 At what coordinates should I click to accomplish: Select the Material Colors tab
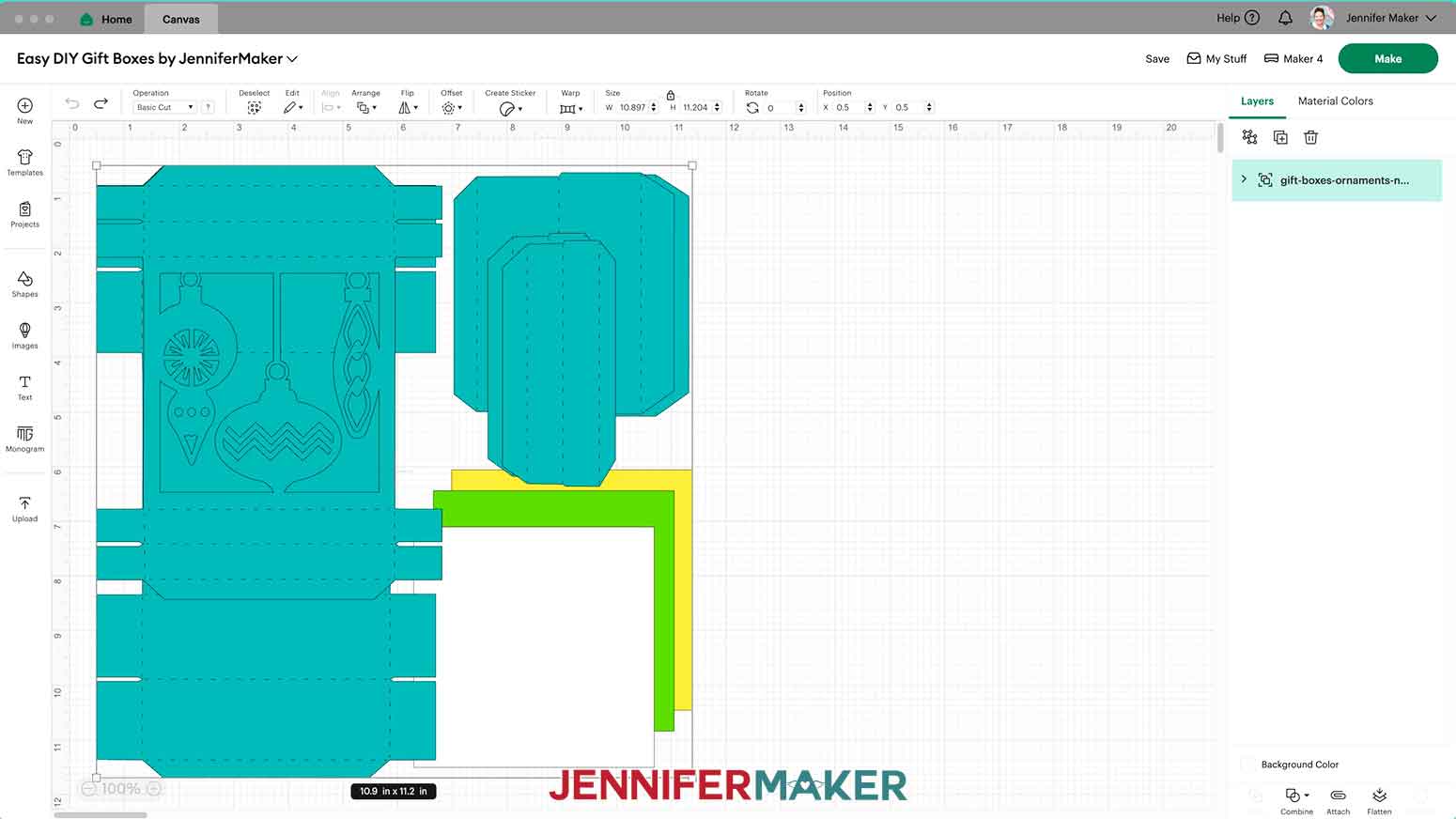(1335, 100)
